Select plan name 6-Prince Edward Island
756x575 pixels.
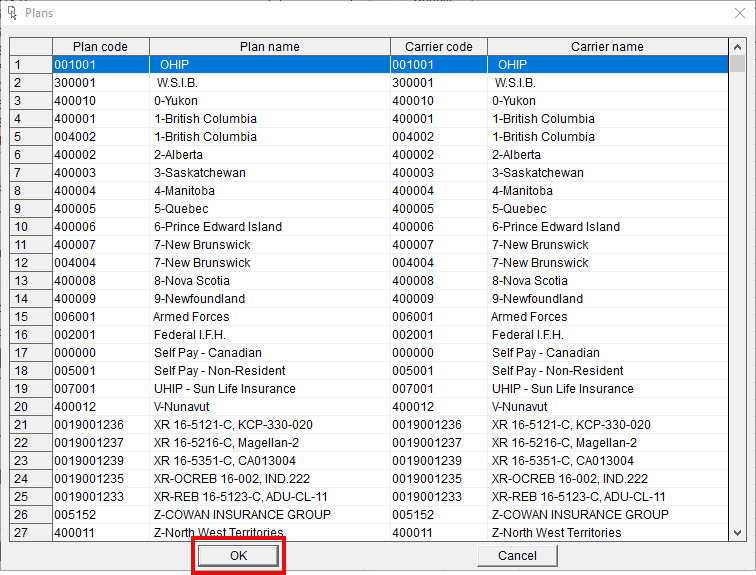(x=270, y=227)
